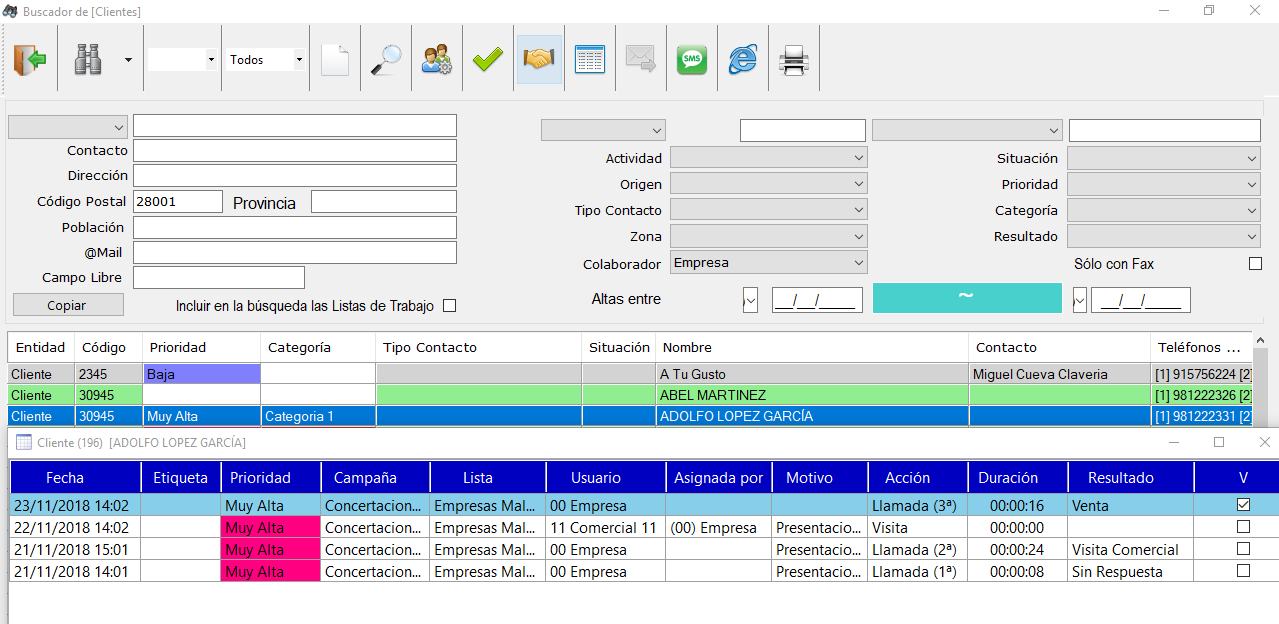Image resolution: width=1279 pixels, height=624 pixels.
Task: Click the Copiar button
Action: click(x=68, y=305)
